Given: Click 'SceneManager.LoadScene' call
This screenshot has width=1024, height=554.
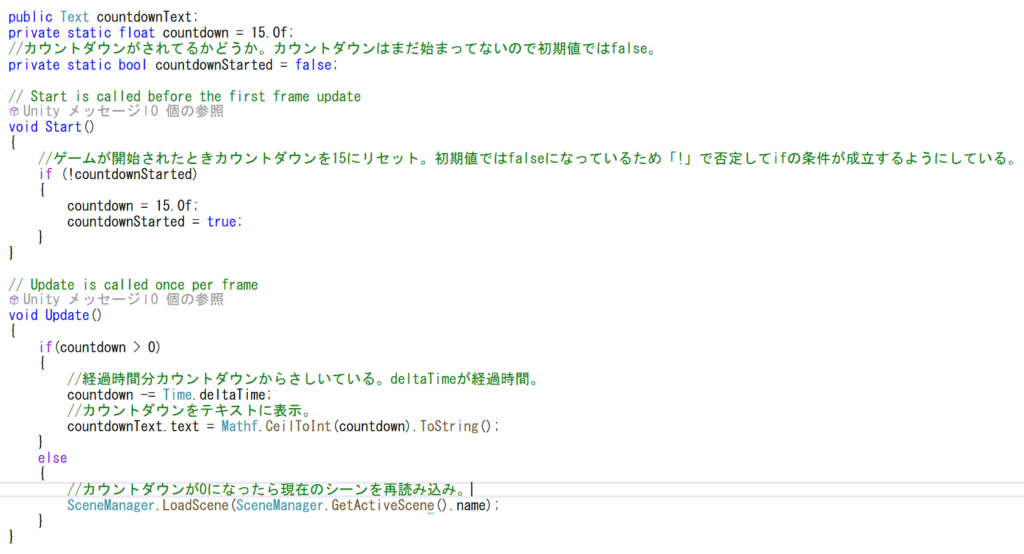Looking at the screenshot, I should 148,505.
